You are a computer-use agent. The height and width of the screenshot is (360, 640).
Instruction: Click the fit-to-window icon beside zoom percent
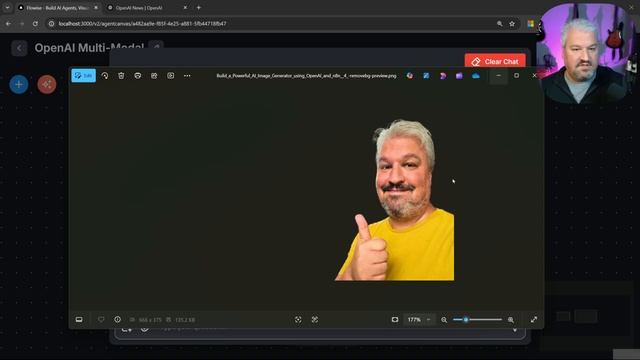click(395, 320)
